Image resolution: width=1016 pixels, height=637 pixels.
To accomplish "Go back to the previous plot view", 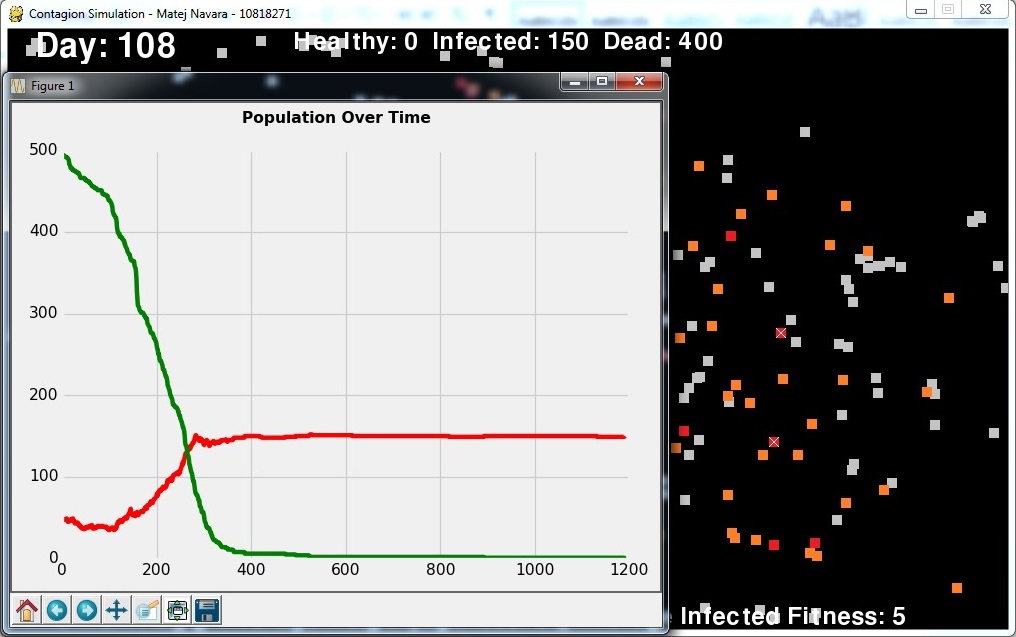I will [57, 610].
